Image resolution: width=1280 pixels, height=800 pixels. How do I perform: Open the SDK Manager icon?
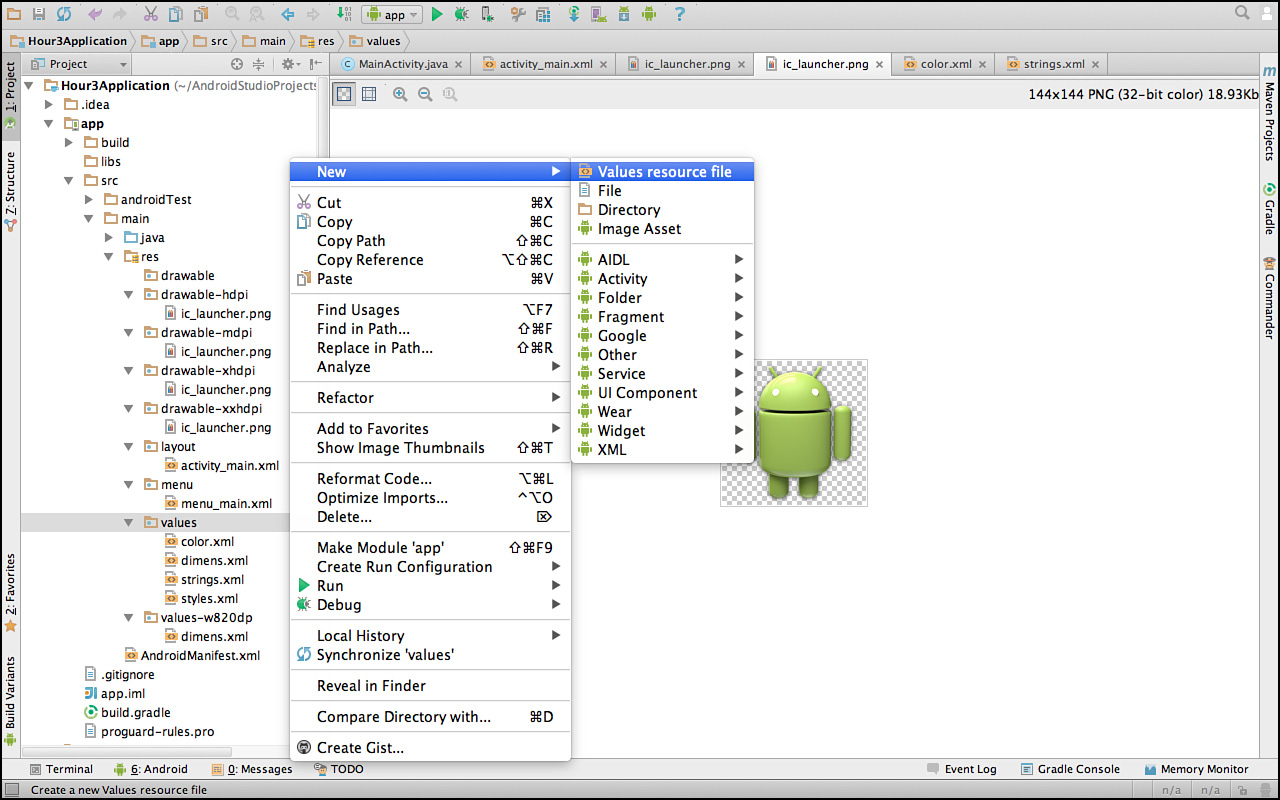624,14
